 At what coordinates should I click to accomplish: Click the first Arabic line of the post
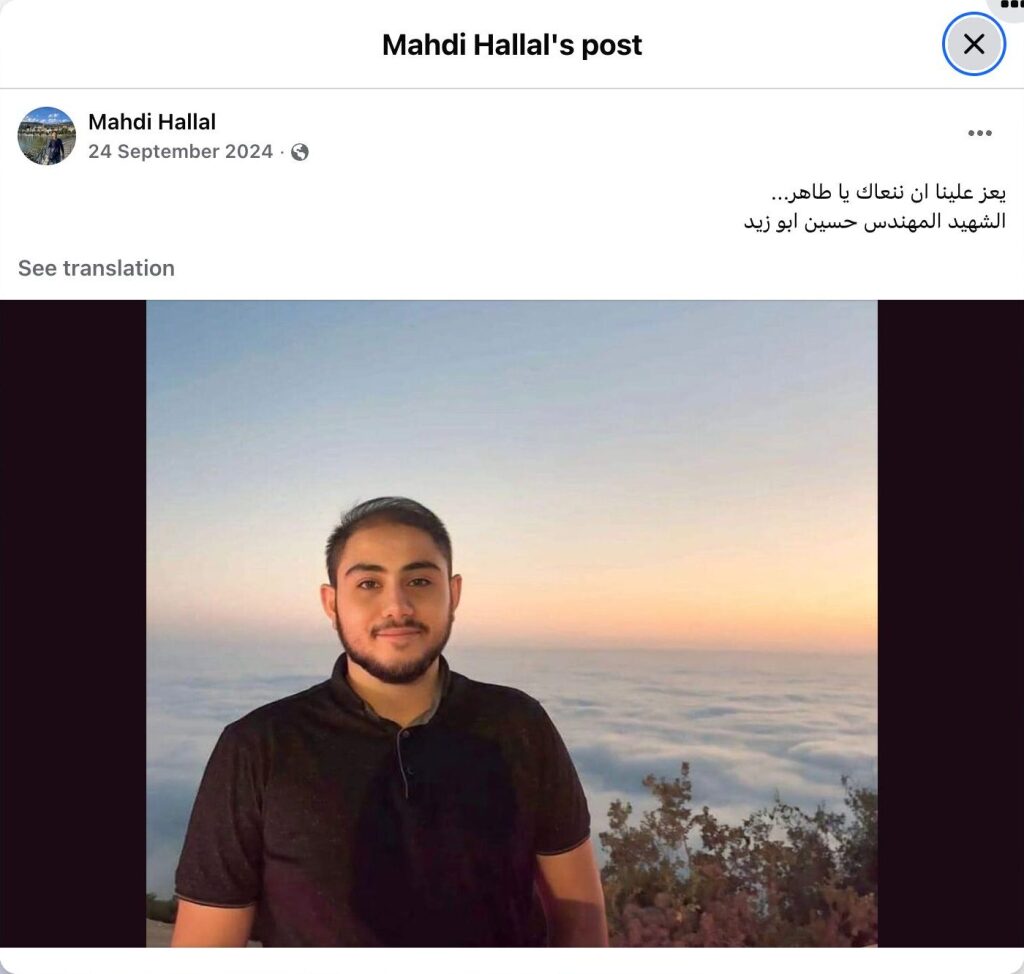[888, 193]
